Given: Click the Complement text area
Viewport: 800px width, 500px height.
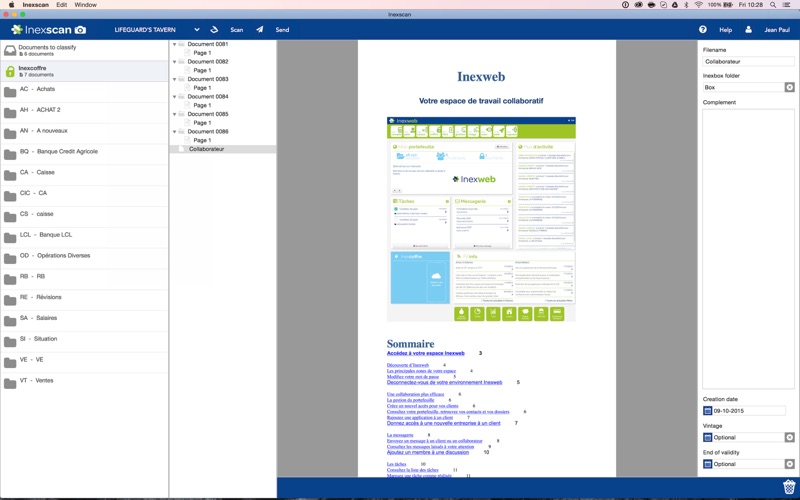Looking at the screenshot, I should point(748,249).
